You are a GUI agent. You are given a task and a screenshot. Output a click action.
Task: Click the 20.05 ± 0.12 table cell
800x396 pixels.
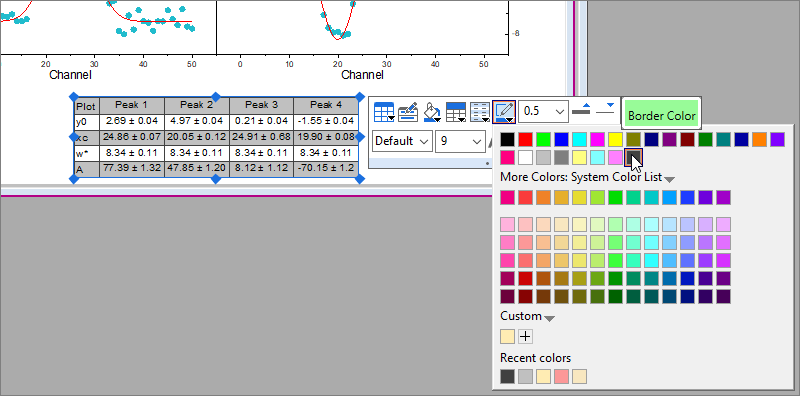coord(196,137)
